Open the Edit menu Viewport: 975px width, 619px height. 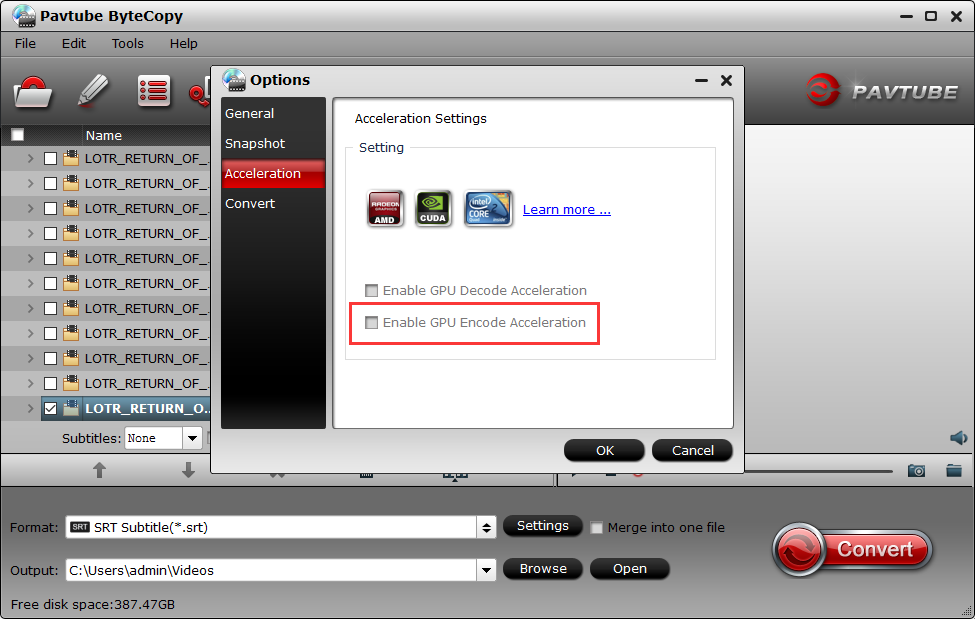pos(73,44)
